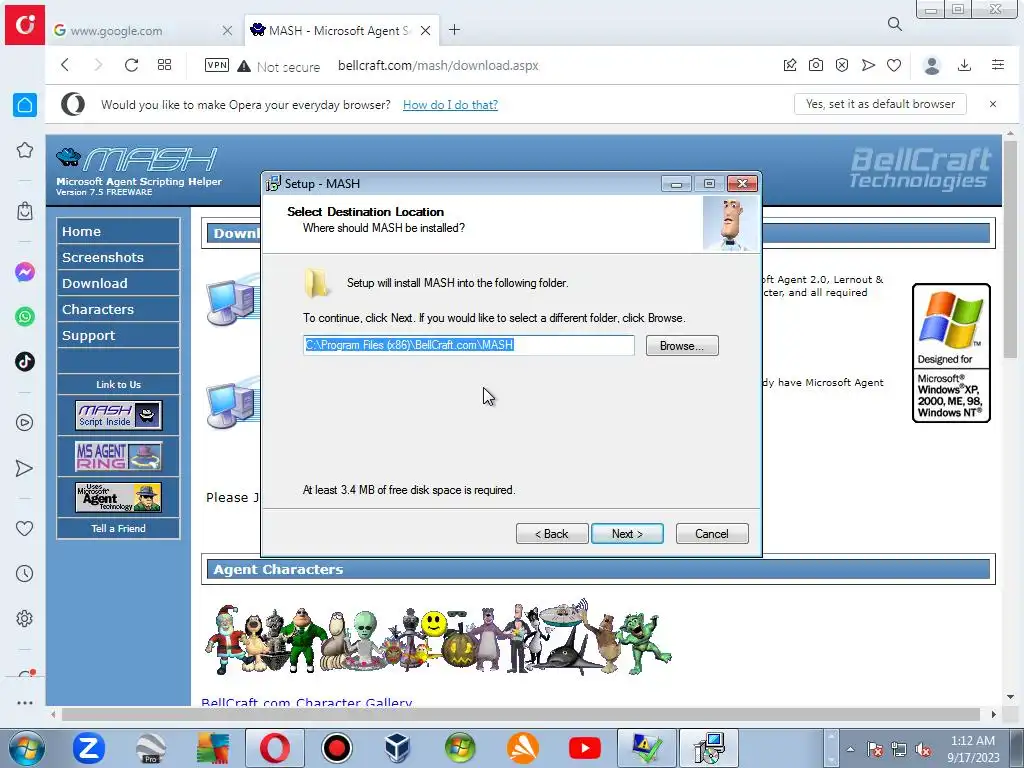Open a new tab with the plus button
The image size is (1024, 768).
(x=455, y=29)
